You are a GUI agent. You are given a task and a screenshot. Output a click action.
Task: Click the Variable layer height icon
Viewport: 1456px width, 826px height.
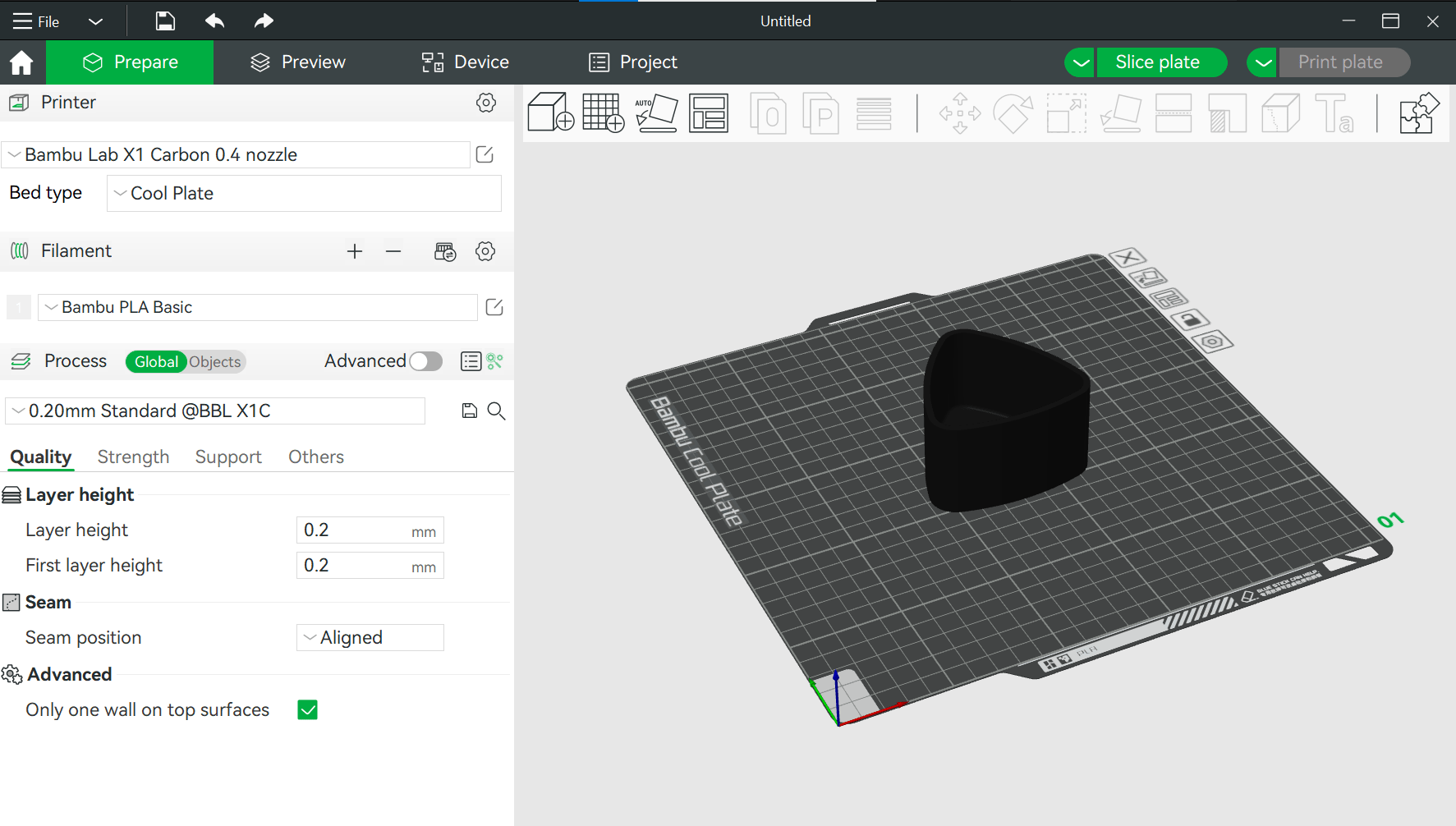(874, 113)
